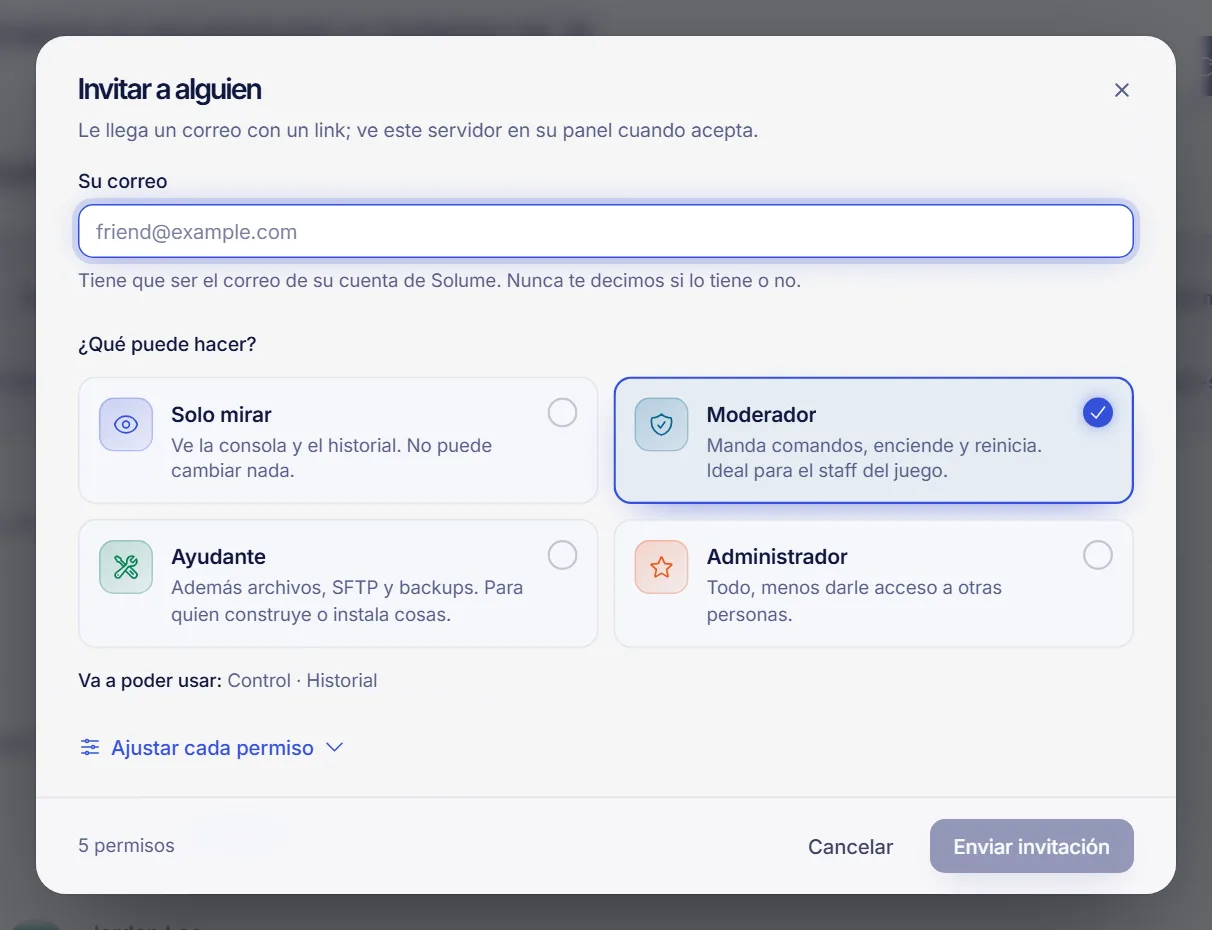The width and height of the screenshot is (1212, 930).
Task: Click the tools icon on Ayudante card
Action: [x=126, y=567]
